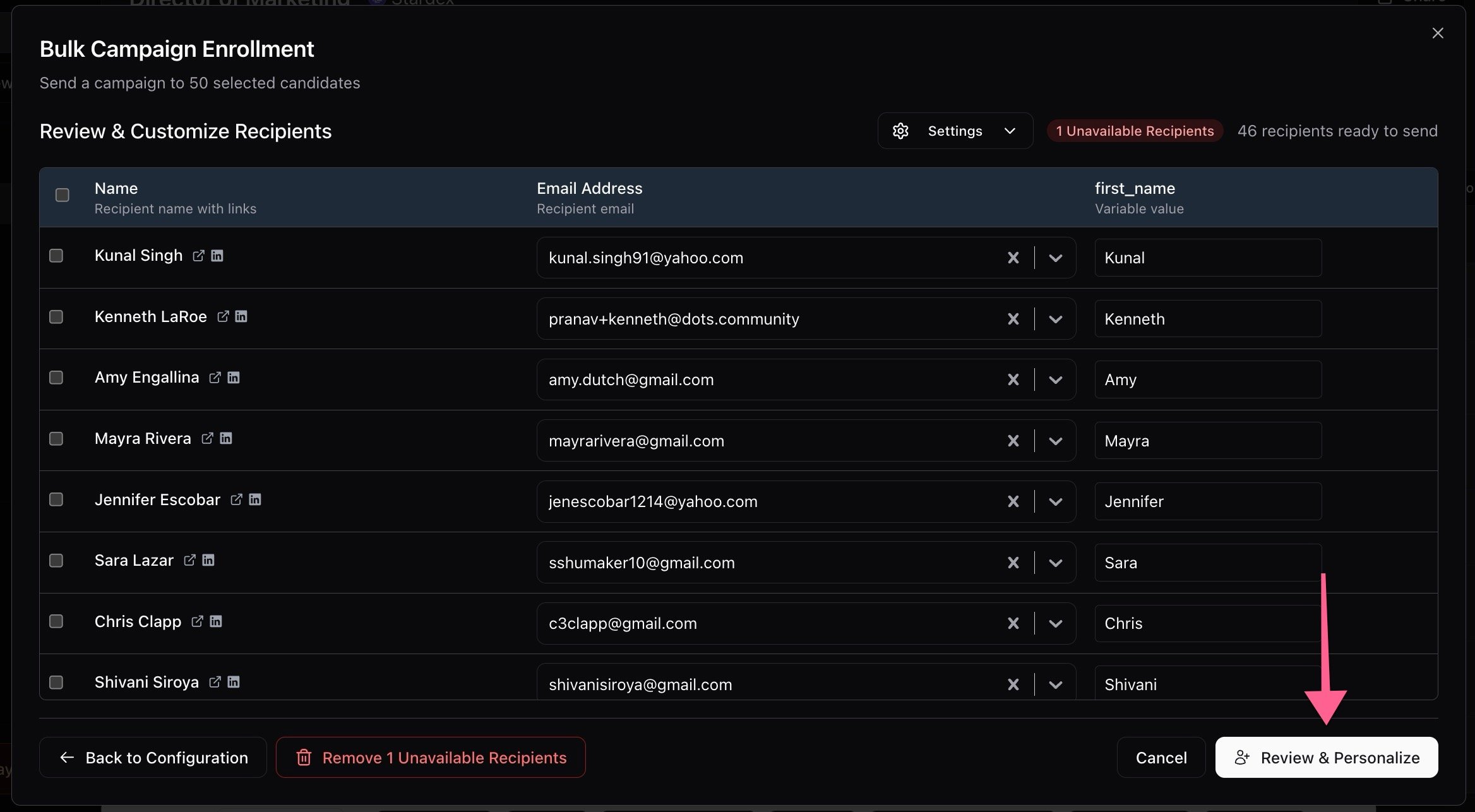Expand email options for pranav+kenneth@dots.community
The height and width of the screenshot is (812, 1475).
pyautogui.click(x=1056, y=319)
